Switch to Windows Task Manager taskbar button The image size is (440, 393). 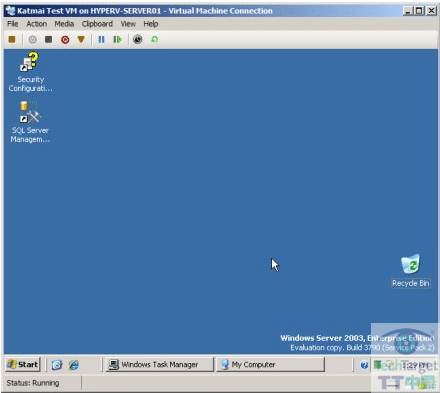[159, 364]
